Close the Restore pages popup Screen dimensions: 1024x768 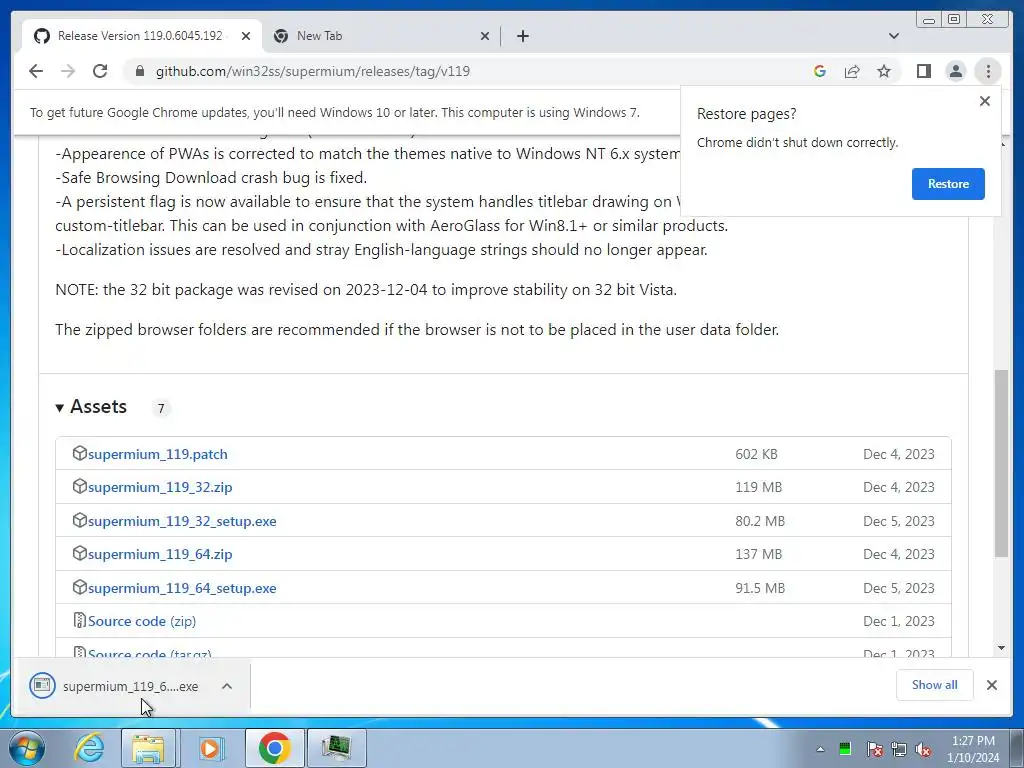tap(985, 101)
